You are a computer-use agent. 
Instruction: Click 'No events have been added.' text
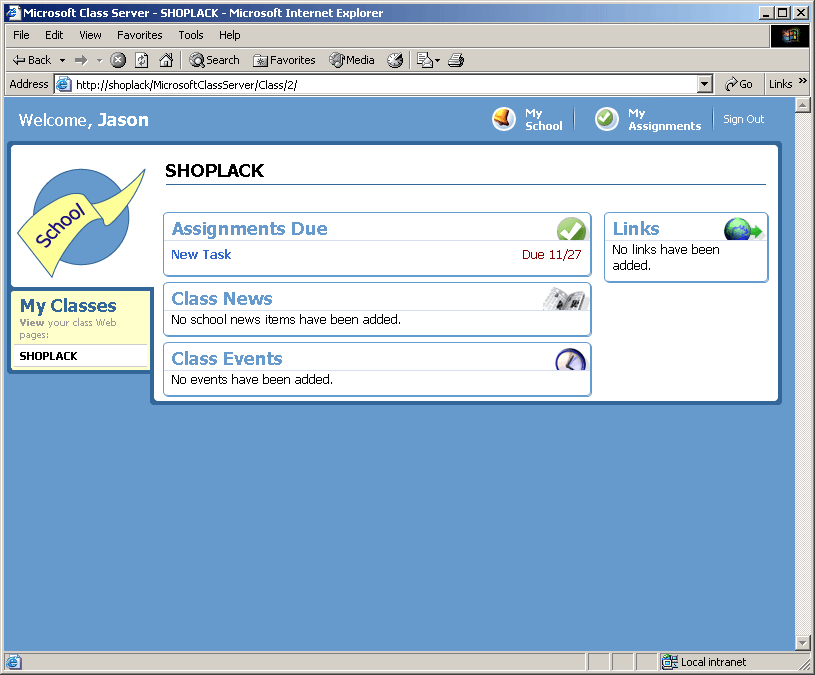point(252,379)
